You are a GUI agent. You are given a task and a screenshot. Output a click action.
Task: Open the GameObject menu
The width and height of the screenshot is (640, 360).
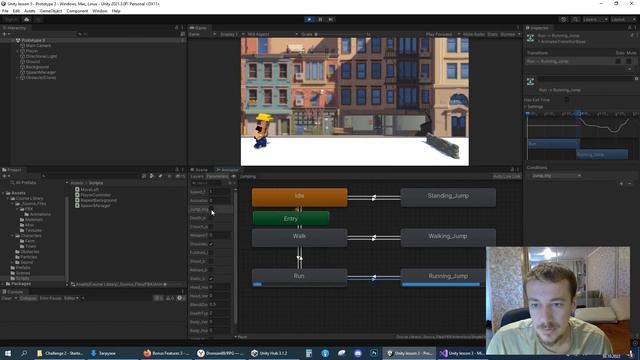[x=51, y=11]
